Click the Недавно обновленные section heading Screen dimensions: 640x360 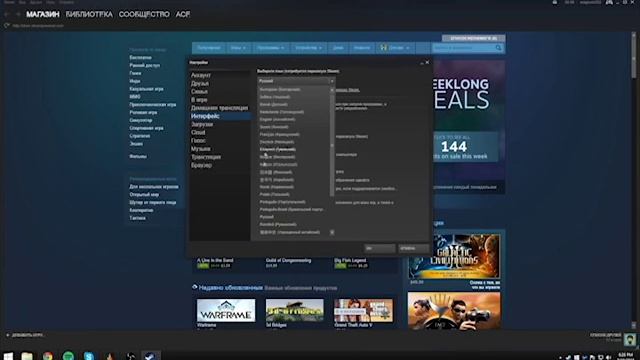coord(231,288)
